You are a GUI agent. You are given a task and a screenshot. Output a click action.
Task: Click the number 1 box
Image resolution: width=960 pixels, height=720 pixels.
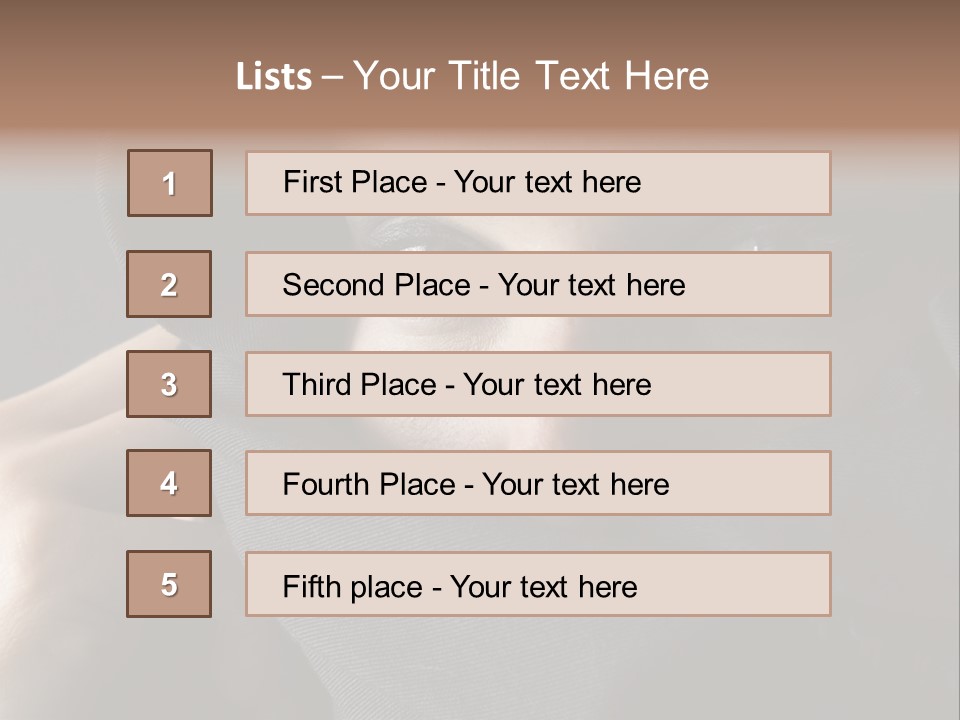point(170,183)
